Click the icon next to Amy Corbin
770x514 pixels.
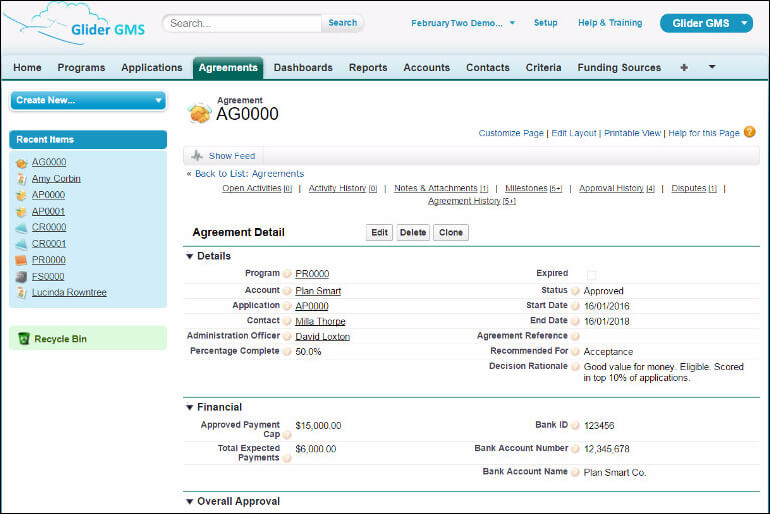[x=22, y=179]
